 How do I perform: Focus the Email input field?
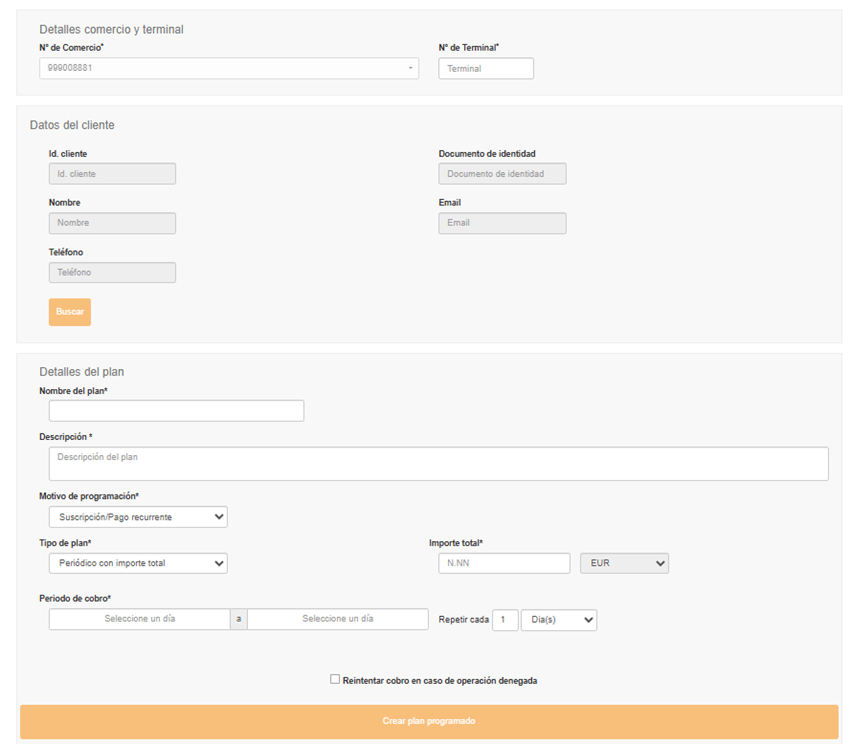pyautogui.click(x=502, y=223)
